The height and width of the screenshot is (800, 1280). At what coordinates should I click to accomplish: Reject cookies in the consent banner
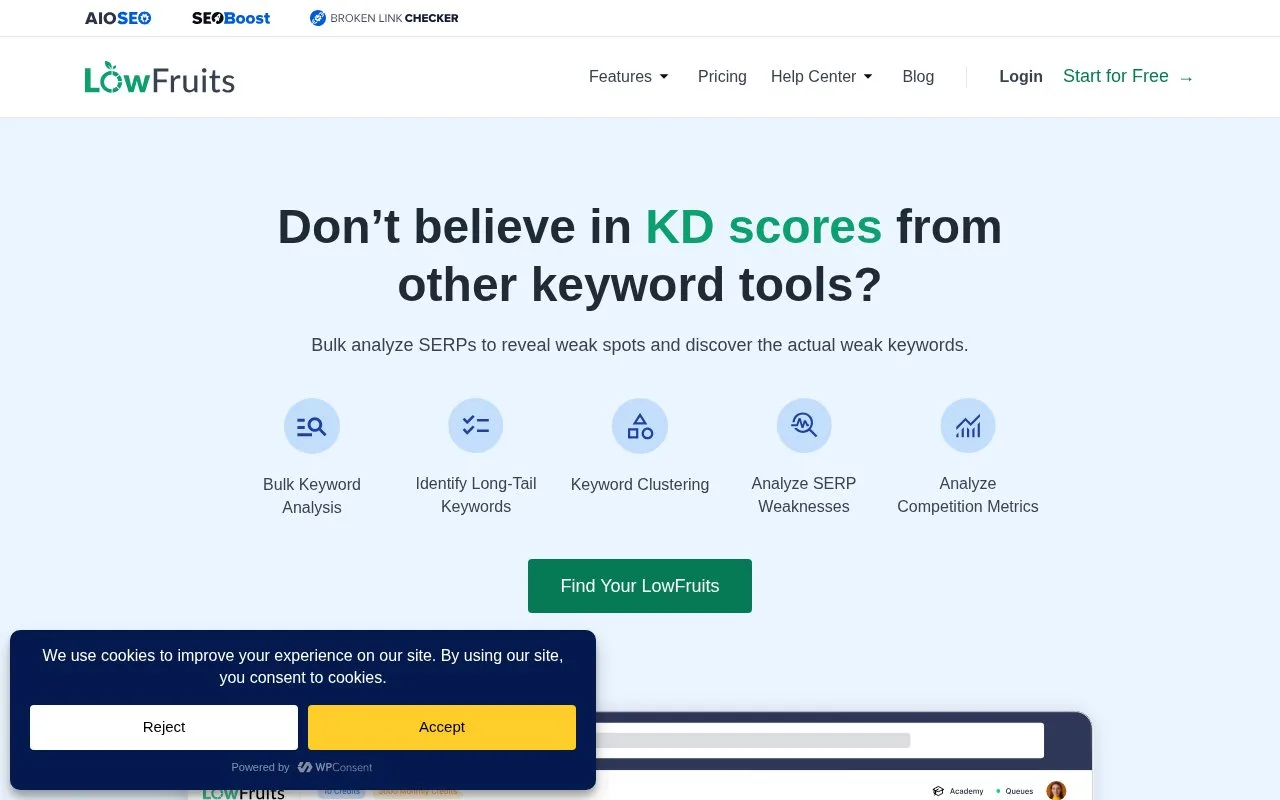pos(164,727)
